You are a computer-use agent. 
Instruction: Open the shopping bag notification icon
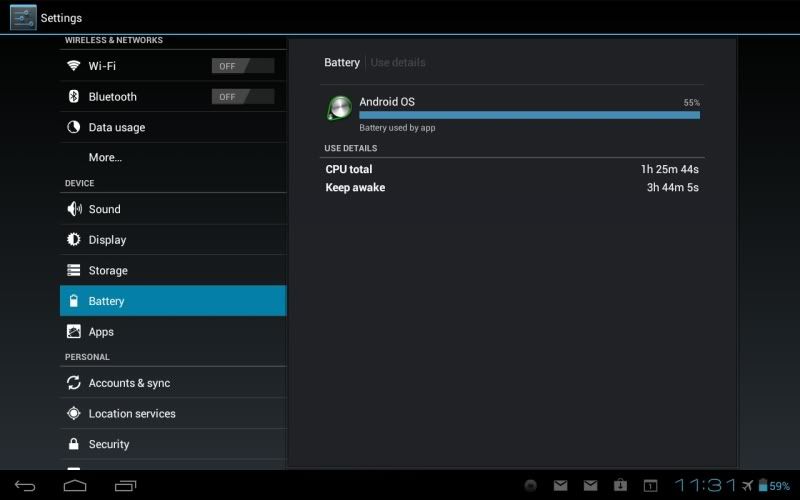620,485
